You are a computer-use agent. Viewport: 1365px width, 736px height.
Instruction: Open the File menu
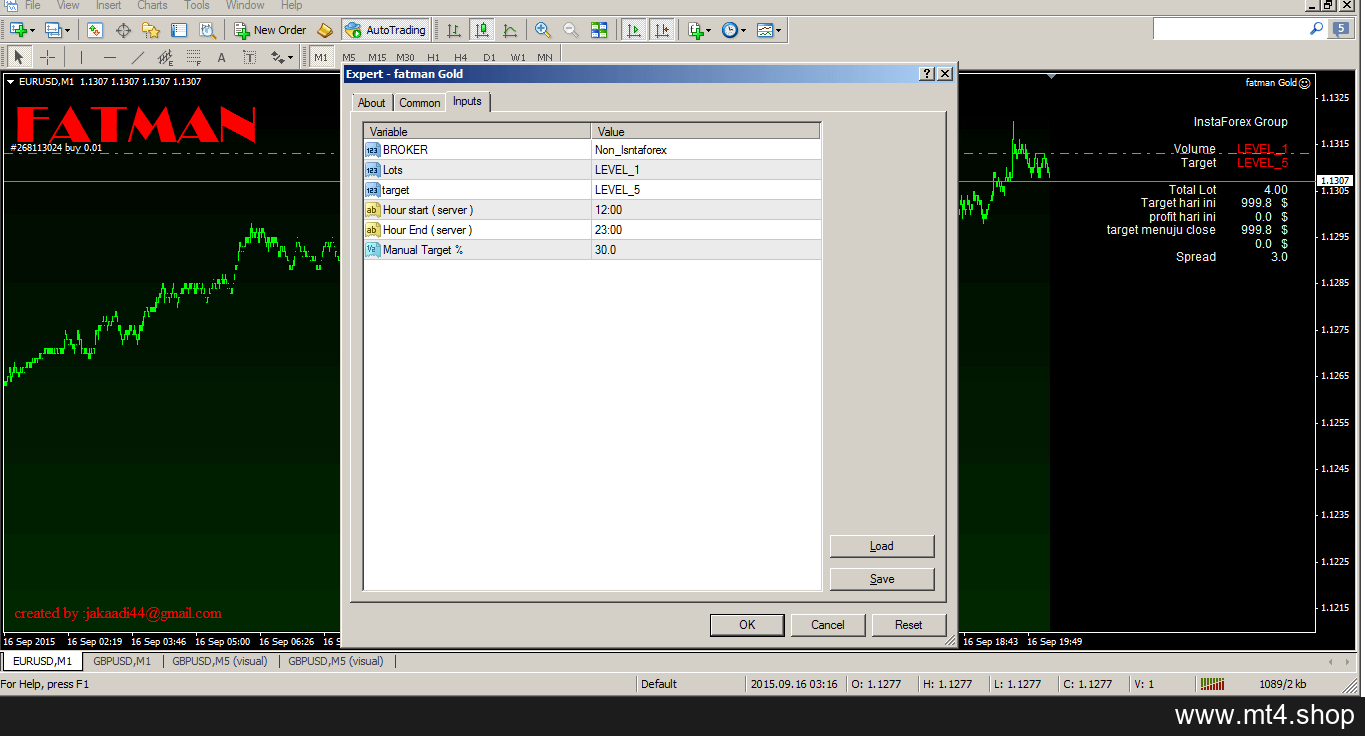33,5
